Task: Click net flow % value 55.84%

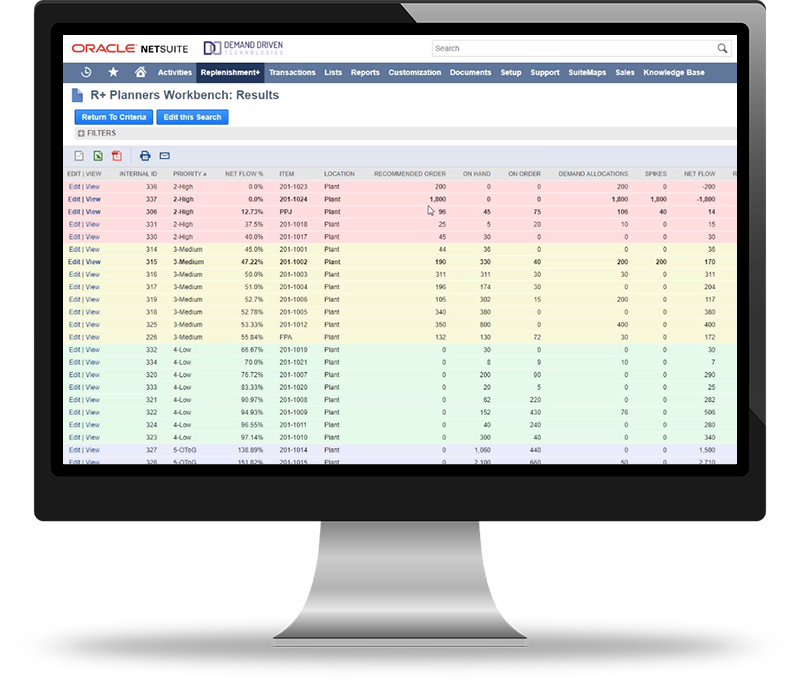Action: pyautogui.click(x=252, y=337)
